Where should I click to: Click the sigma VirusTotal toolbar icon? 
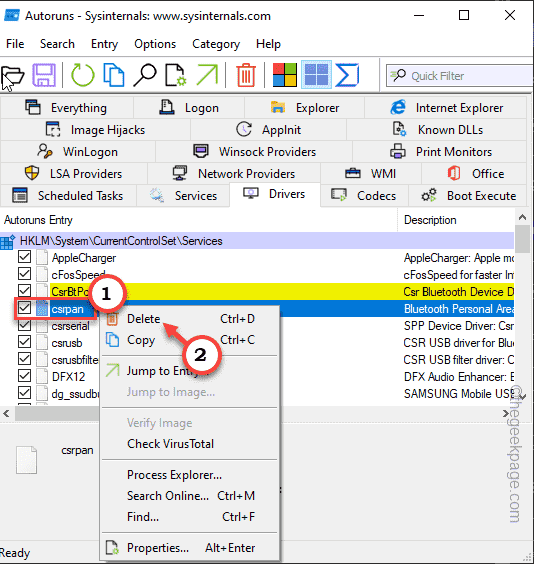click(x=347, y=75)
